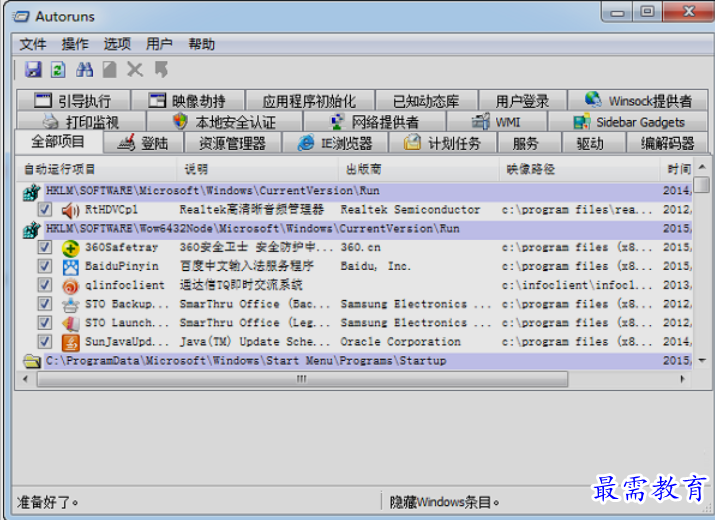This screenshot has height=520, width=715.
Task: Open the 用户 menu
Action: [x=159, y=44]
